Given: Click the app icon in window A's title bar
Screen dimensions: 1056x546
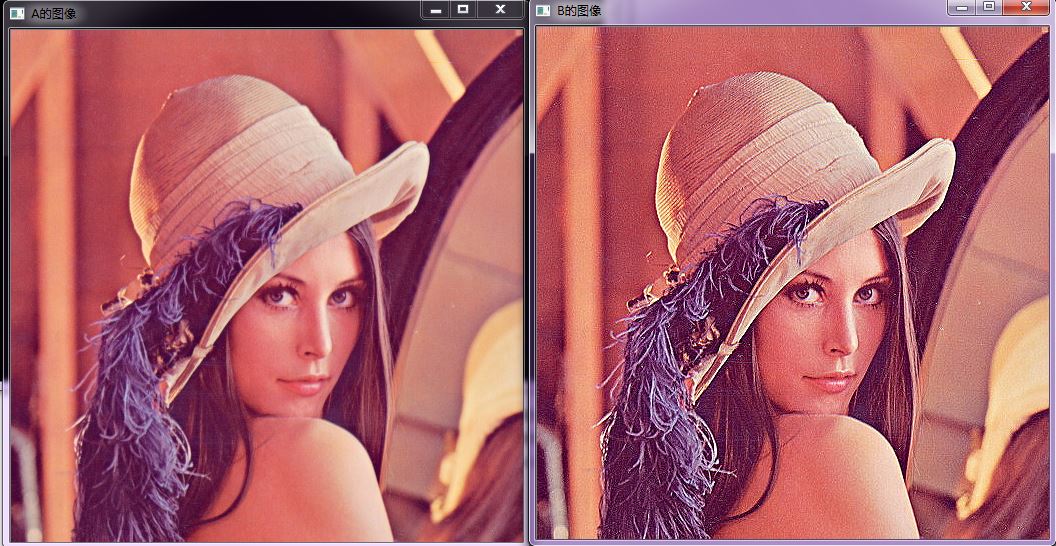Looking at the screenshot, I should coord(18,13).
